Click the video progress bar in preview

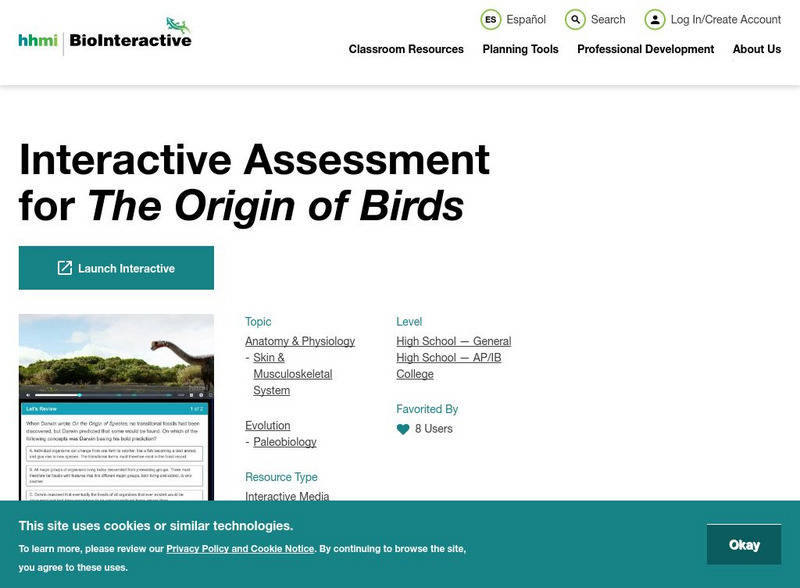102,395
